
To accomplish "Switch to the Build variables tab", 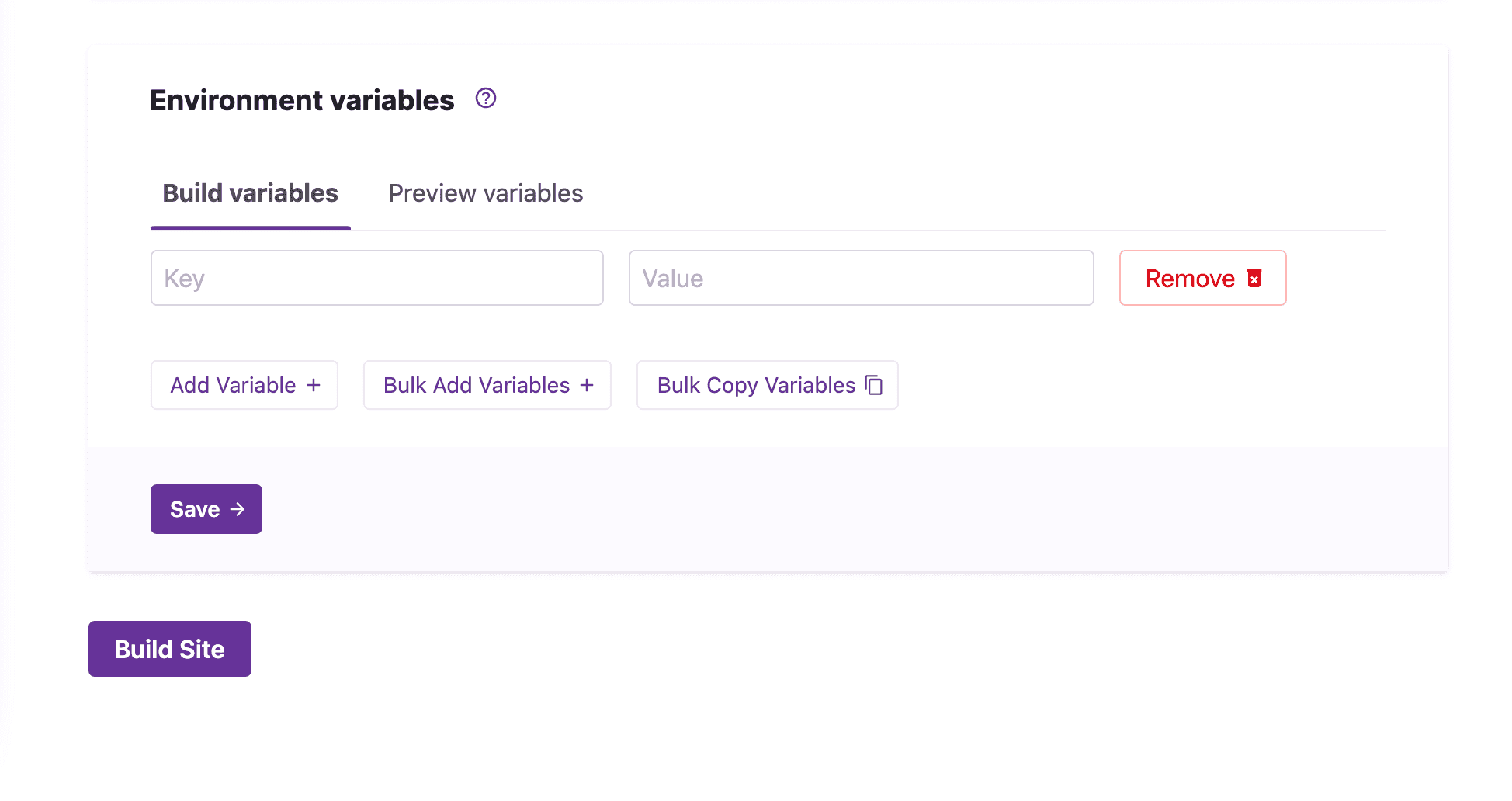I will 250,193.
